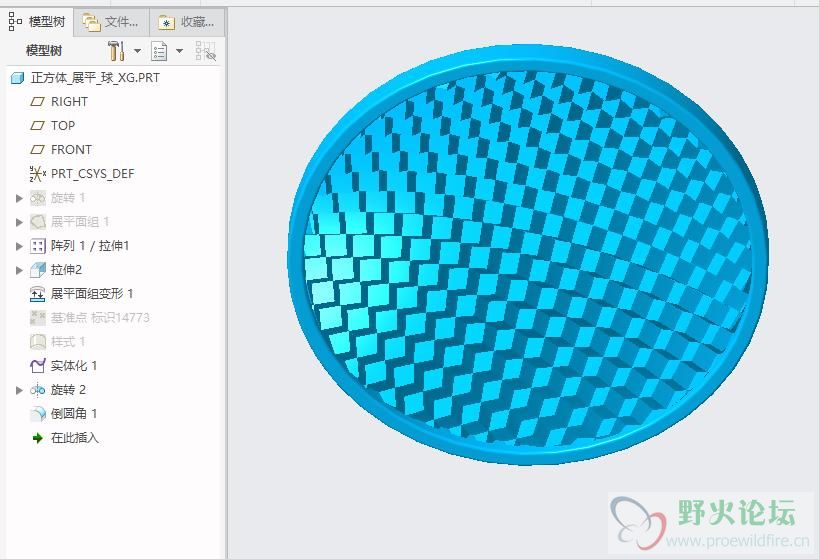Select the 倒圆角 1 round feature
Image resolution: width=819 pixels, height=559 pixels.
pyautogui.click(x=74, y=414)
